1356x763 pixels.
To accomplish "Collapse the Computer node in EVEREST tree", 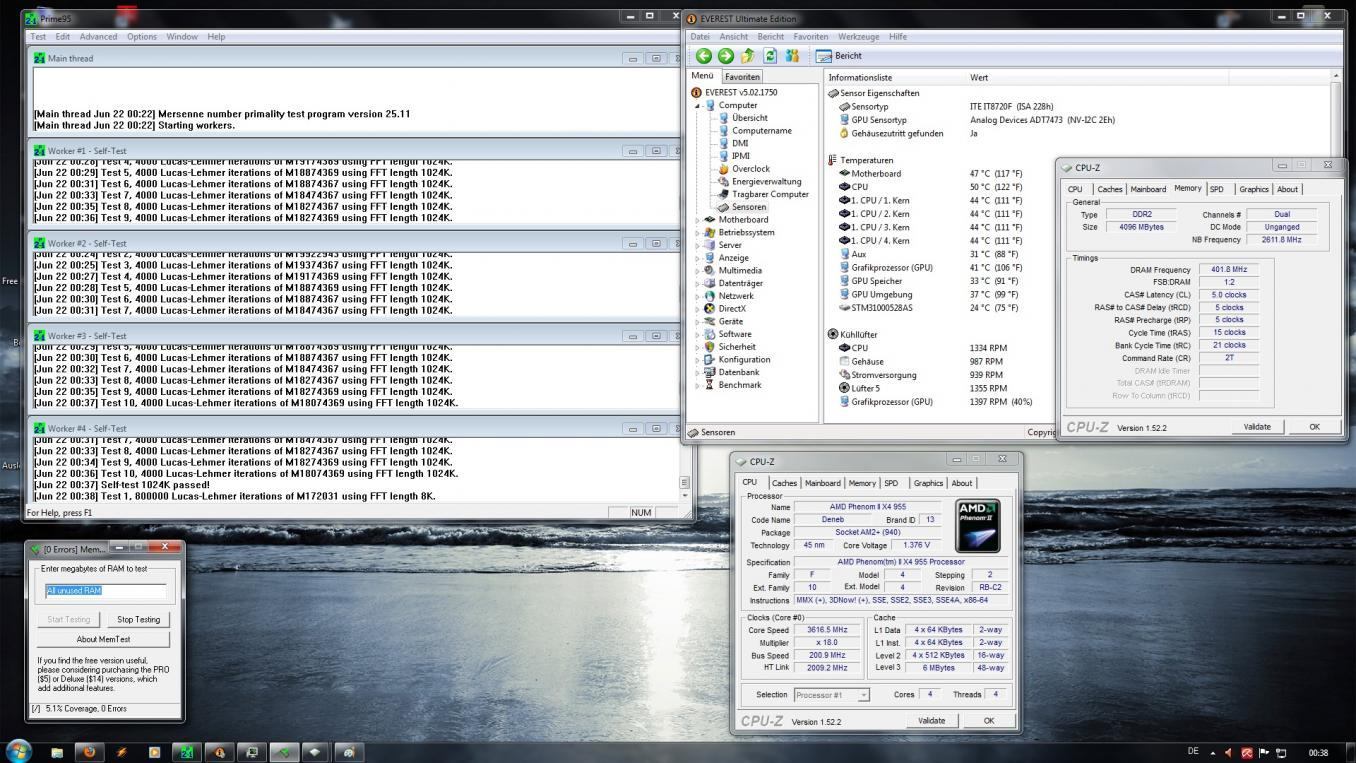I will (x=698, y=105).
